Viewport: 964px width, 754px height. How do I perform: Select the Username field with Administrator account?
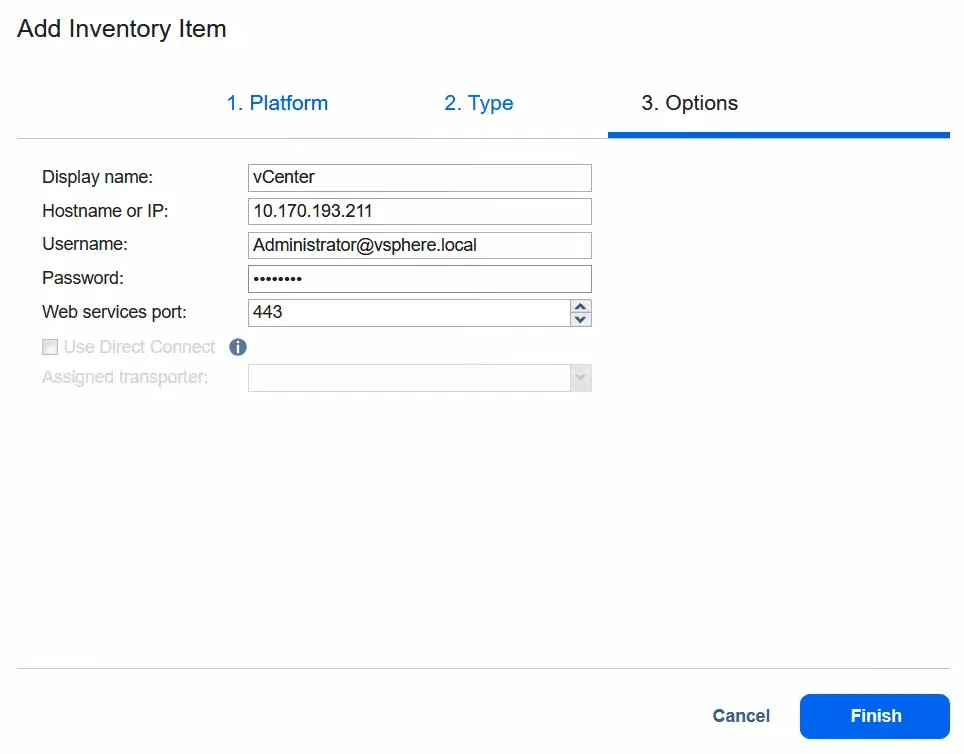coord(419,245)
